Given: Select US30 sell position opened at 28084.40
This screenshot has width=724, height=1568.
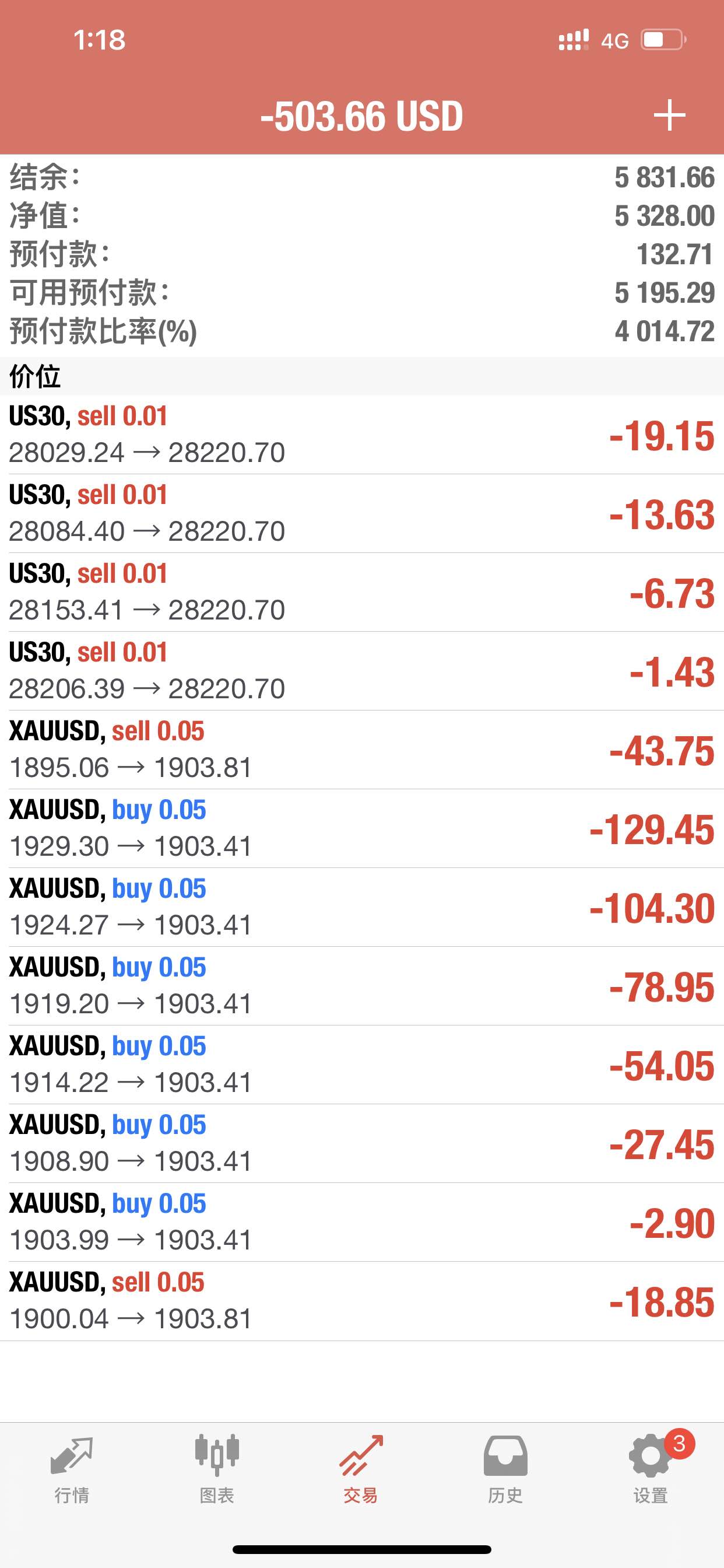Looking at the screenshot, I should coord(362,514).
